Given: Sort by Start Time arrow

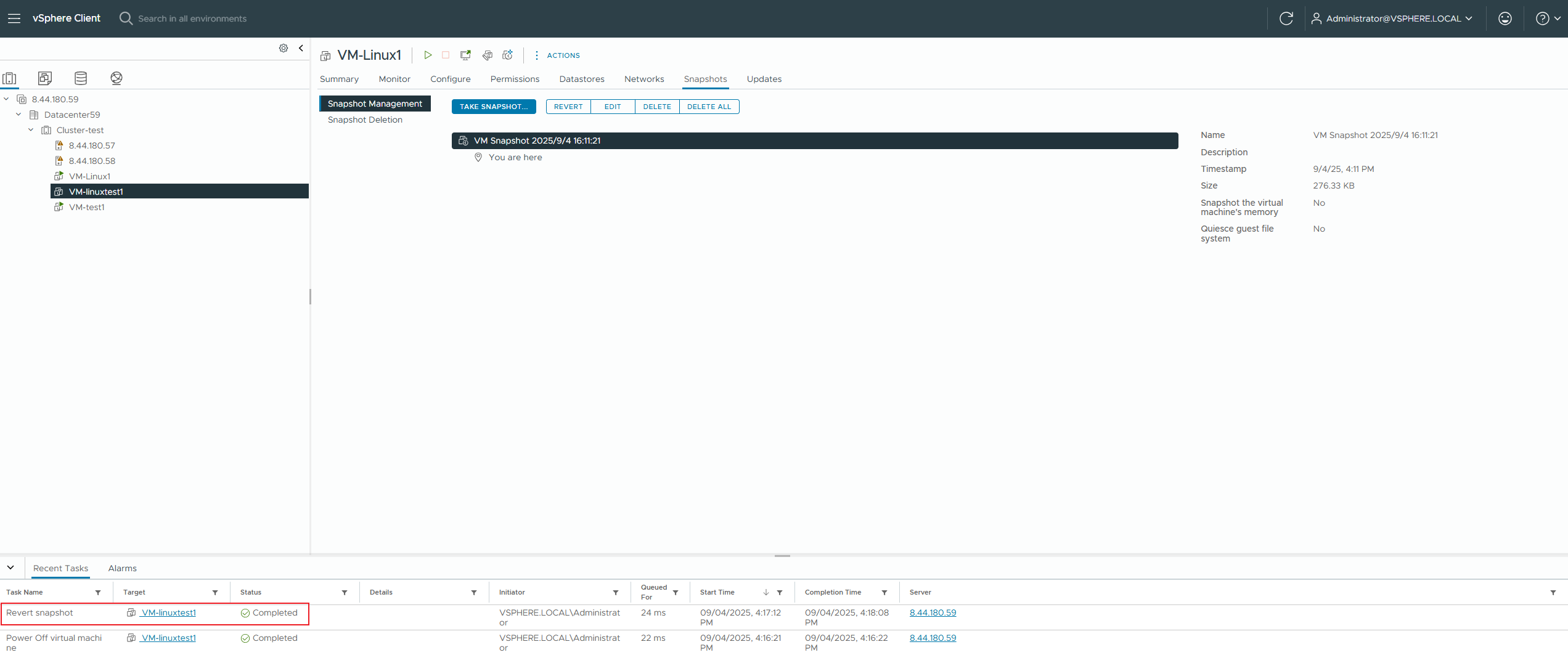Looking at the screenshot, I should 766,592.
